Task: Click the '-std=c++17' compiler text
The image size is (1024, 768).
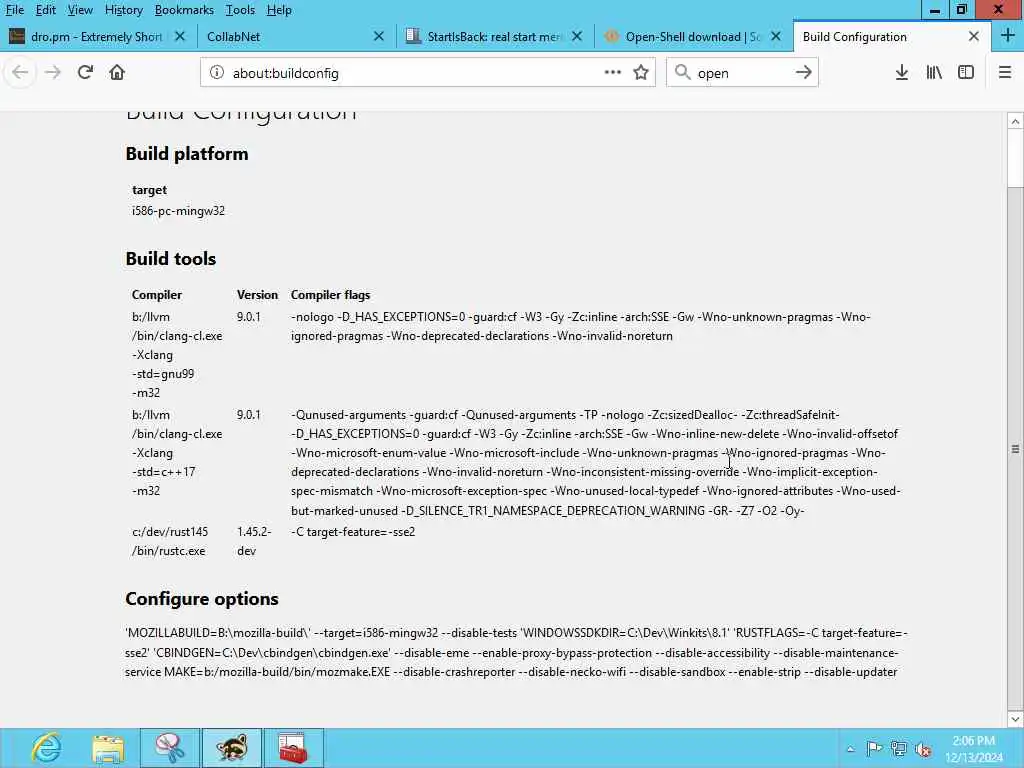Action: (163, 472)
